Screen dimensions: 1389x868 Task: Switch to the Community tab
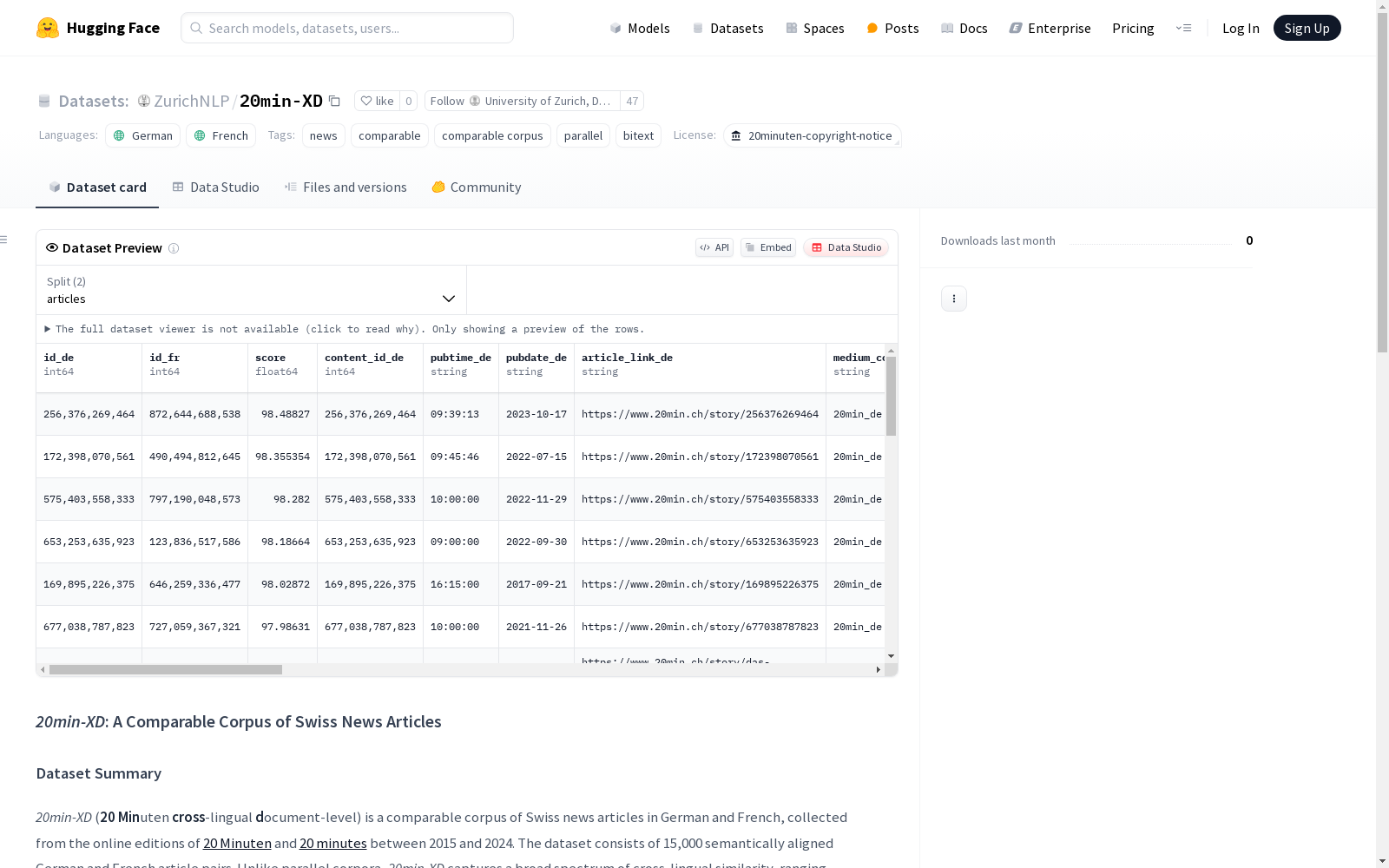476,187
